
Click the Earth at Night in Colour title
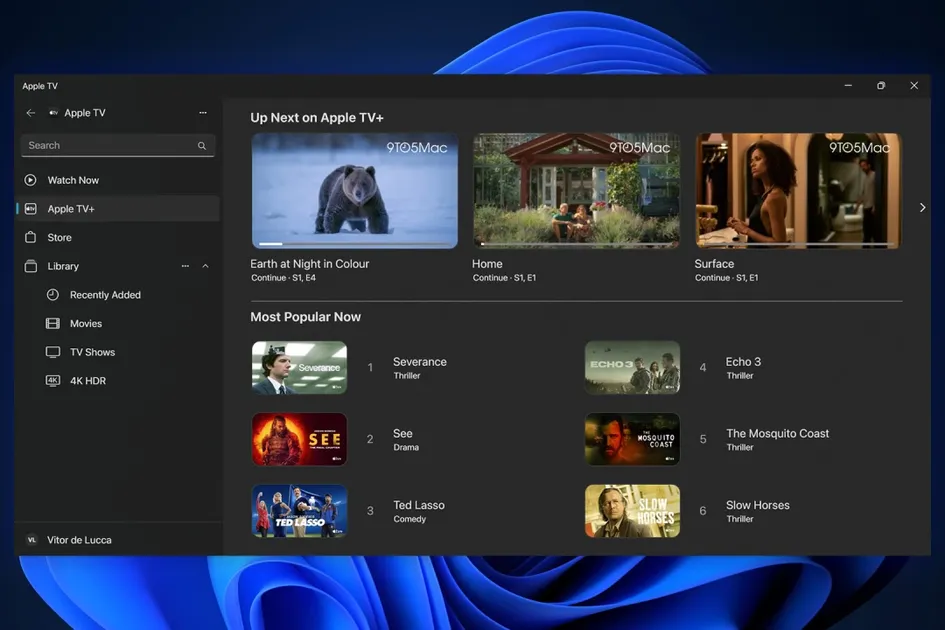click(310, 263)
